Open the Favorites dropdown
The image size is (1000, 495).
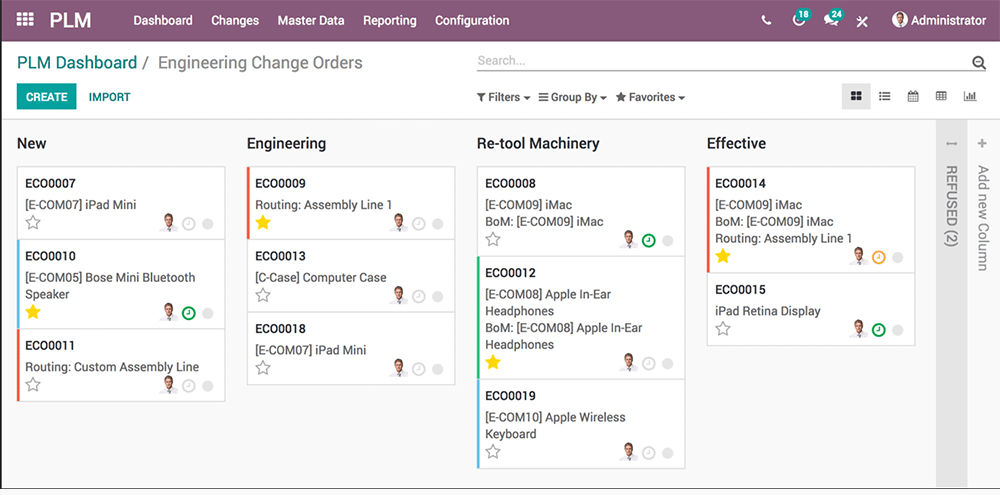pyautogui.click(x=650, y=98)
